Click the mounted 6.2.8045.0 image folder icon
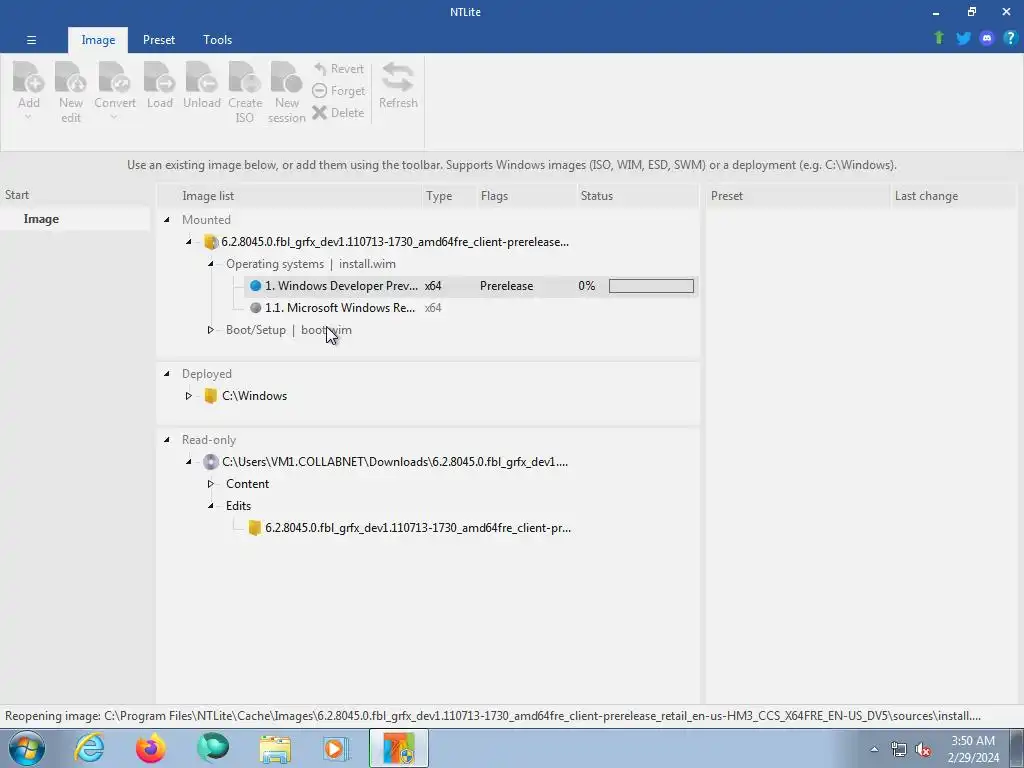This screenshot has height=768, width=1024. [210, 242]
